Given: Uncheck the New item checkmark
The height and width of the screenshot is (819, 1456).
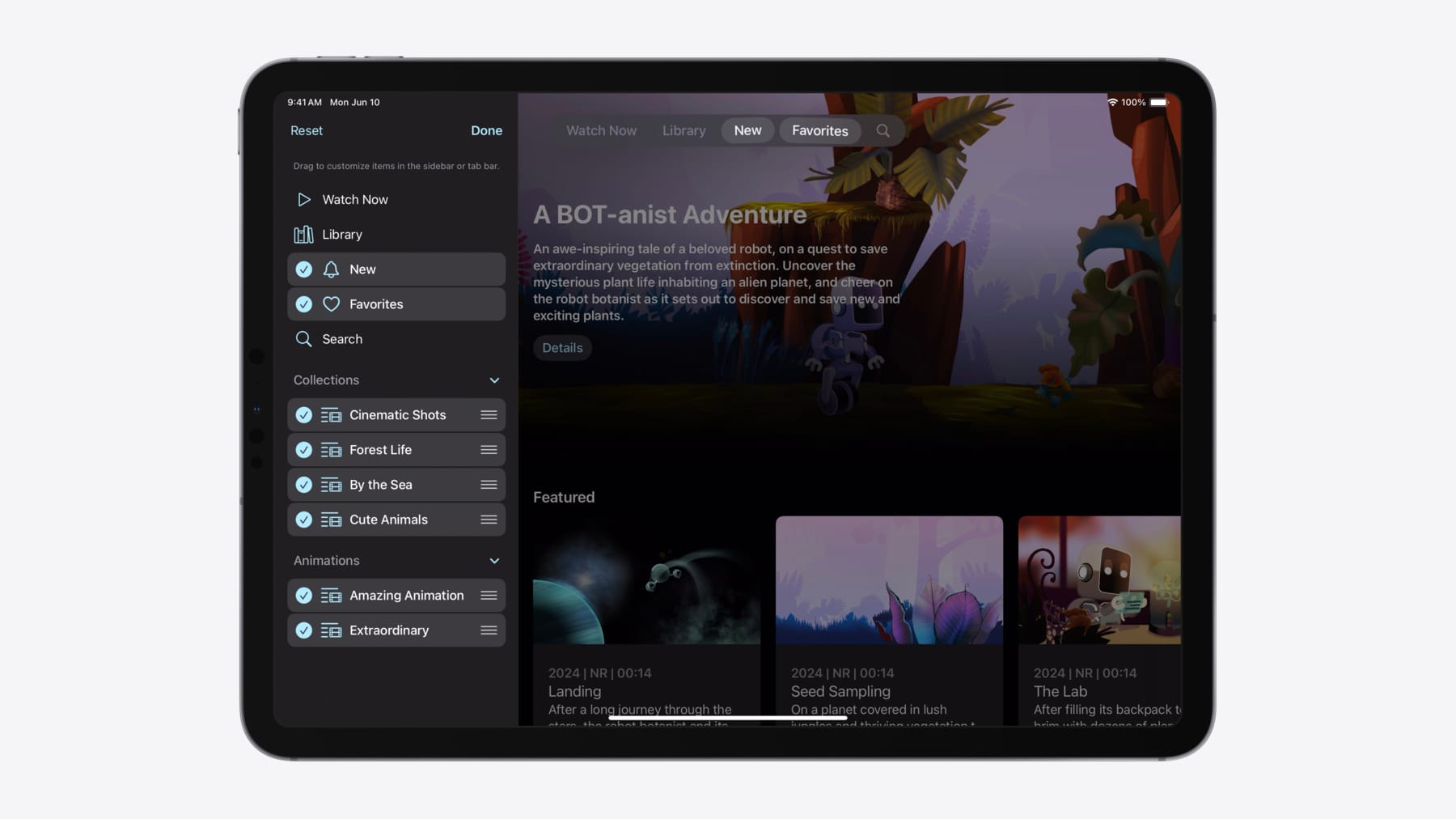Looking at the screenshot, I should (303, 269).
